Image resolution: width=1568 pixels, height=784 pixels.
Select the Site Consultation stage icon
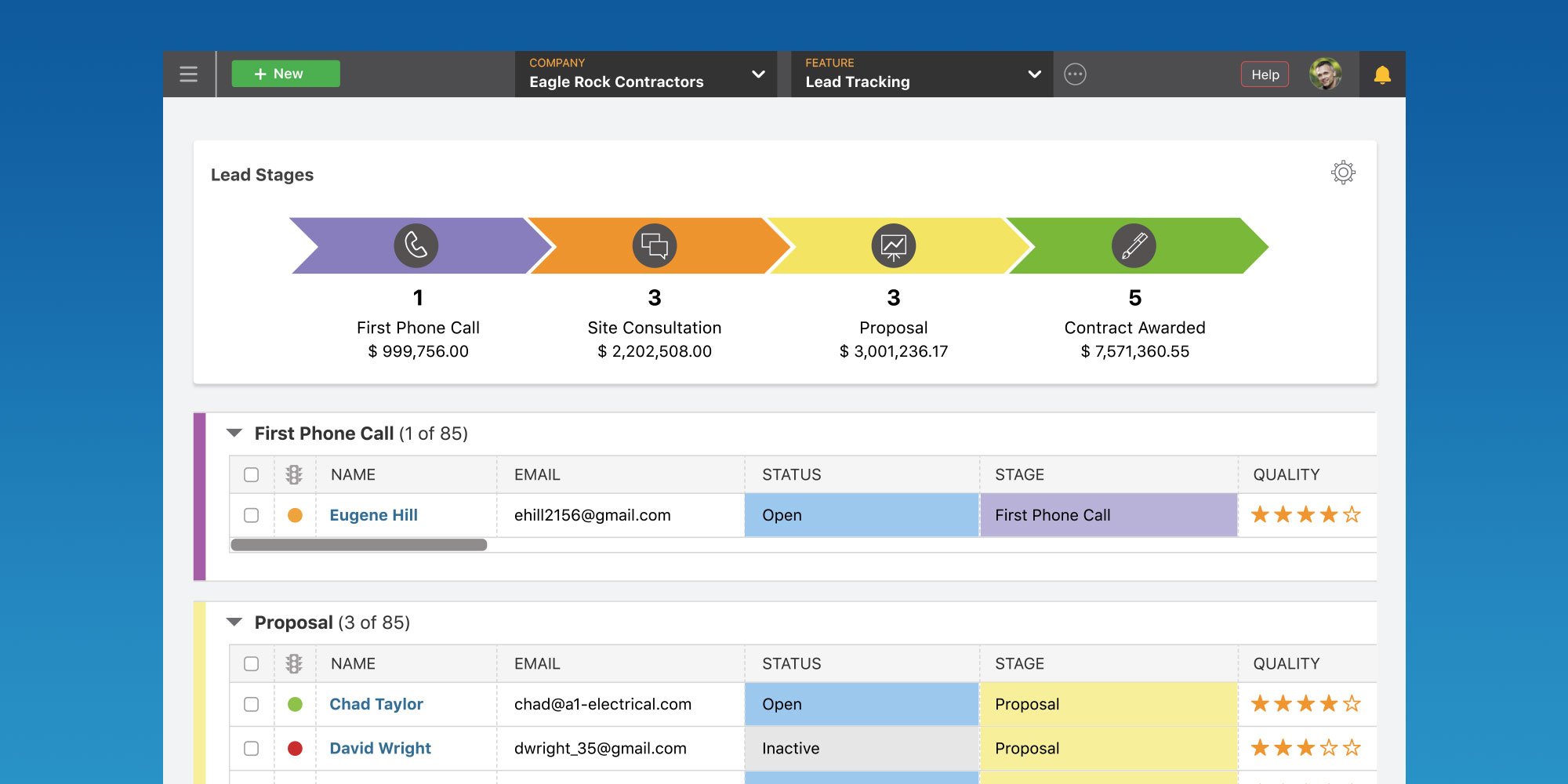(x=655, y=245)
